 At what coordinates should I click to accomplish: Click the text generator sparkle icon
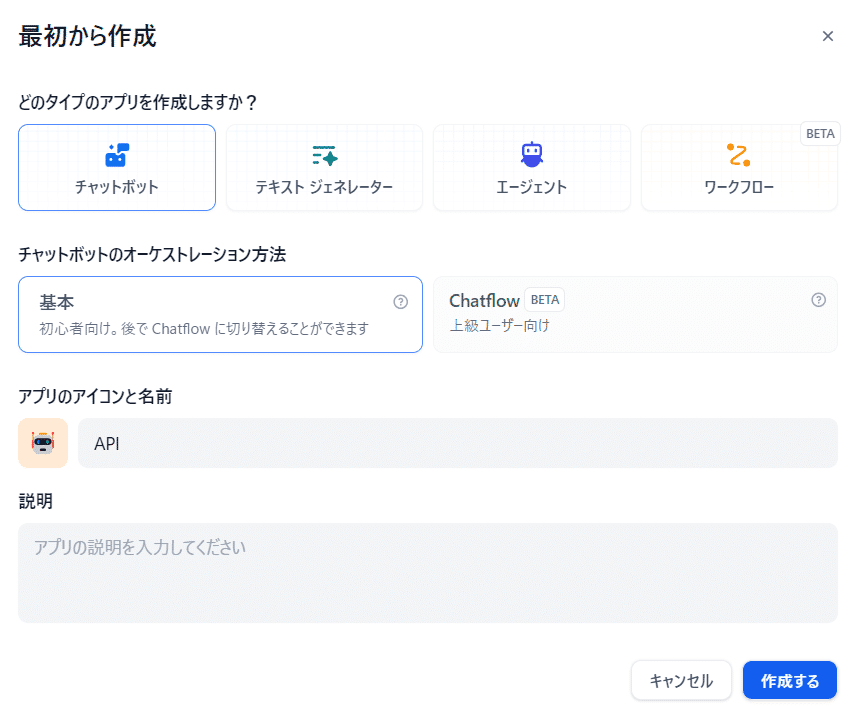324,155
